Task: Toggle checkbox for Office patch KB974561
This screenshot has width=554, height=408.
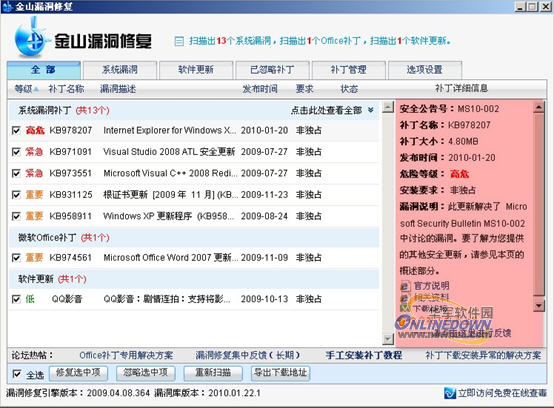Action: click(x=16, y=258)
